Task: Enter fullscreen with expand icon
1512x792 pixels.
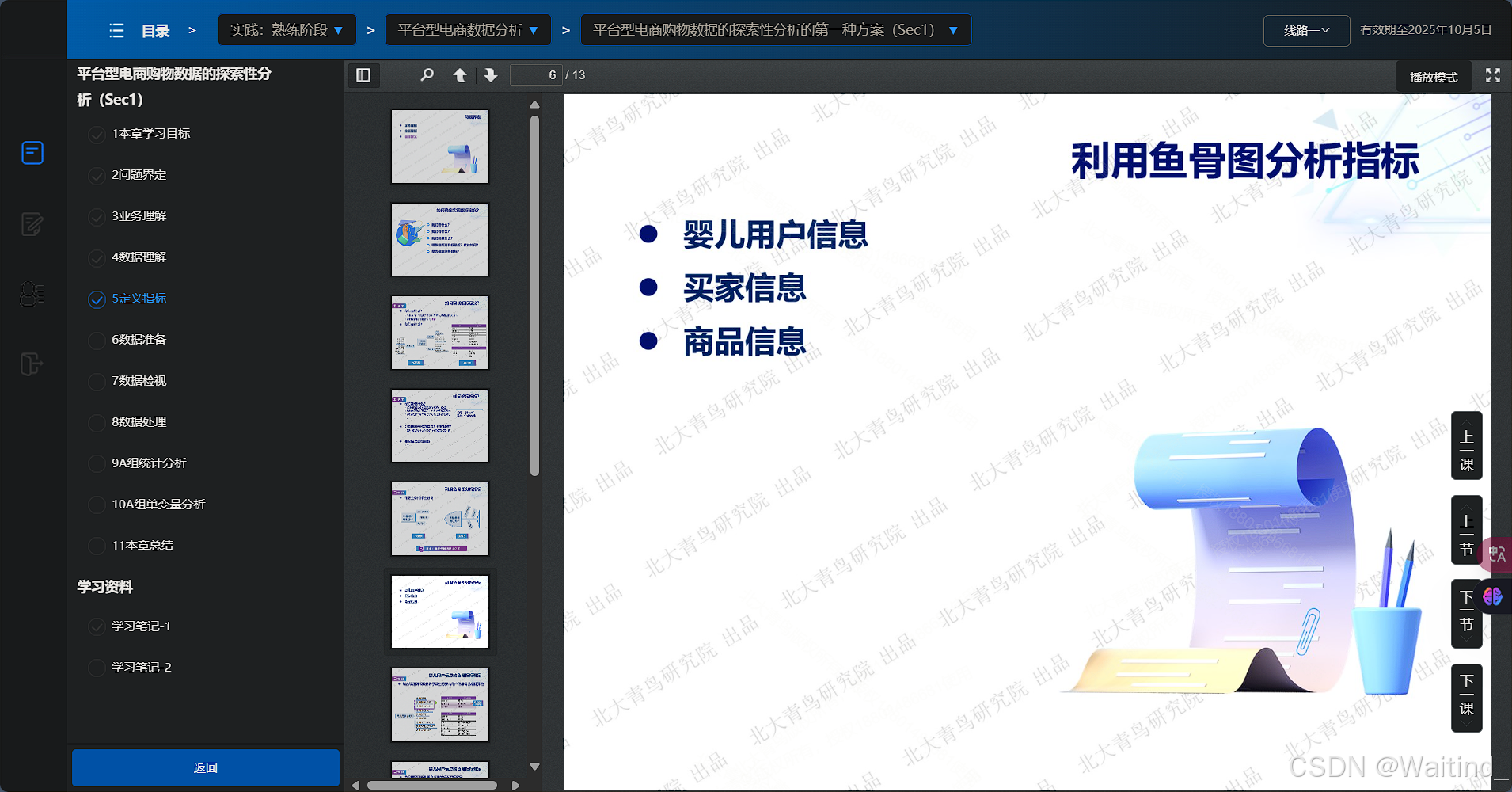Action: (x=1493, y=75)
